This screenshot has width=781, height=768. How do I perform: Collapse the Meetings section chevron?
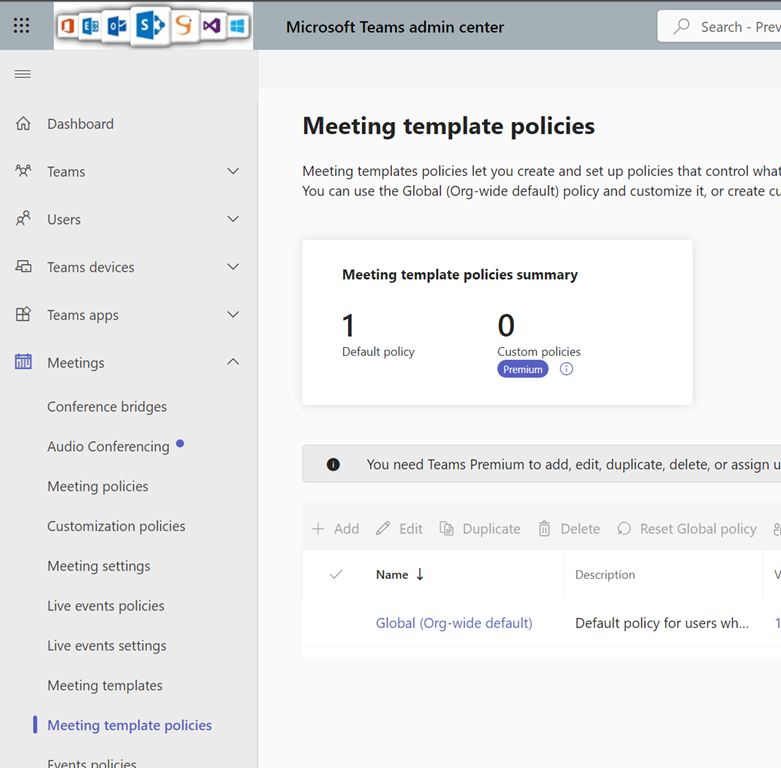pyautogui.click(x=233, y=362)
